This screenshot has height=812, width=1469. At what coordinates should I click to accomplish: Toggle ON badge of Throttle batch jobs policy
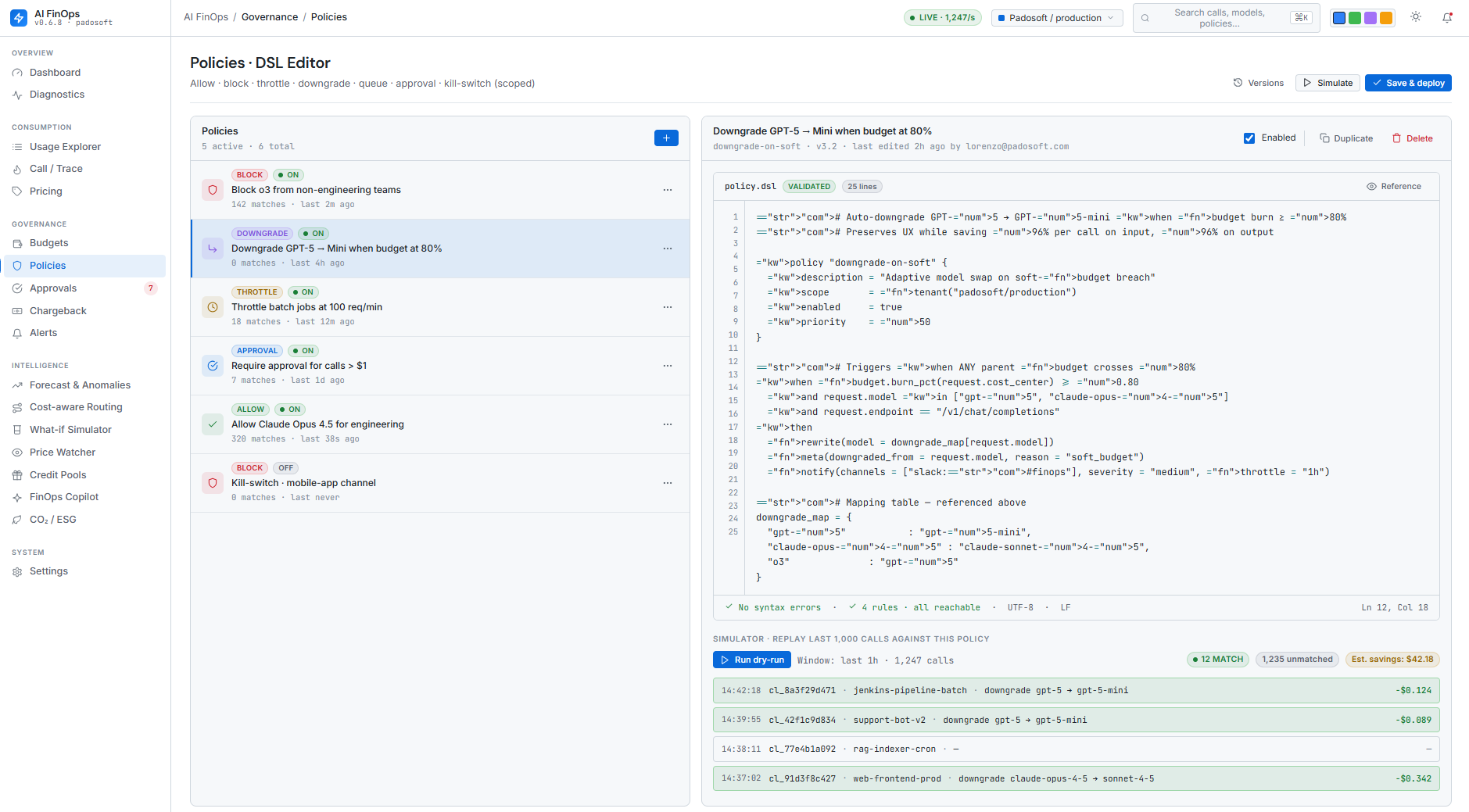click(x=303, y=292)
